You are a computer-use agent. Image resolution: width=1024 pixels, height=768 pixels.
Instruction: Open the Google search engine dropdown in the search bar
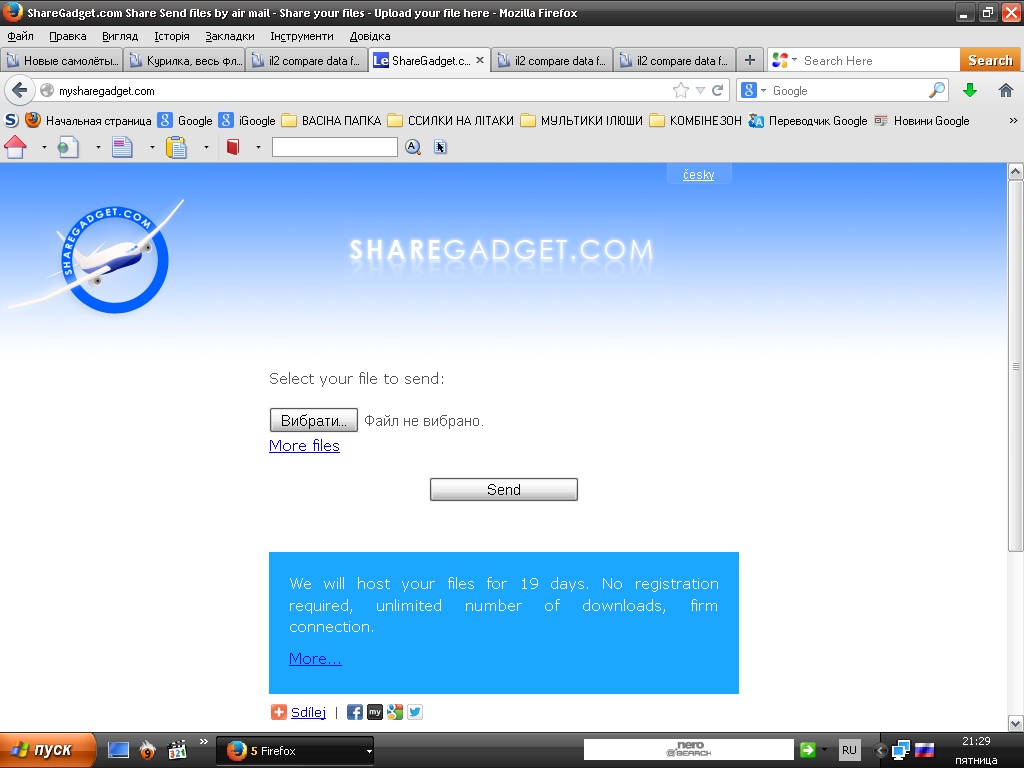coord(754,90)
